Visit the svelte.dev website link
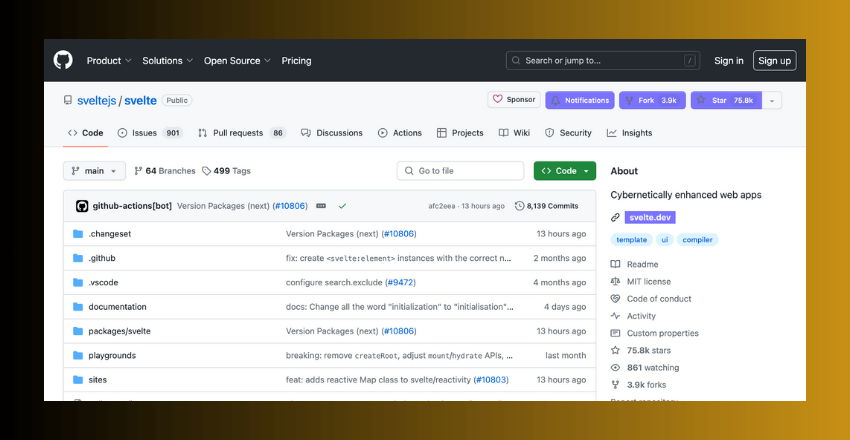Viewport: 850px width, 440px height. (650, 217)
